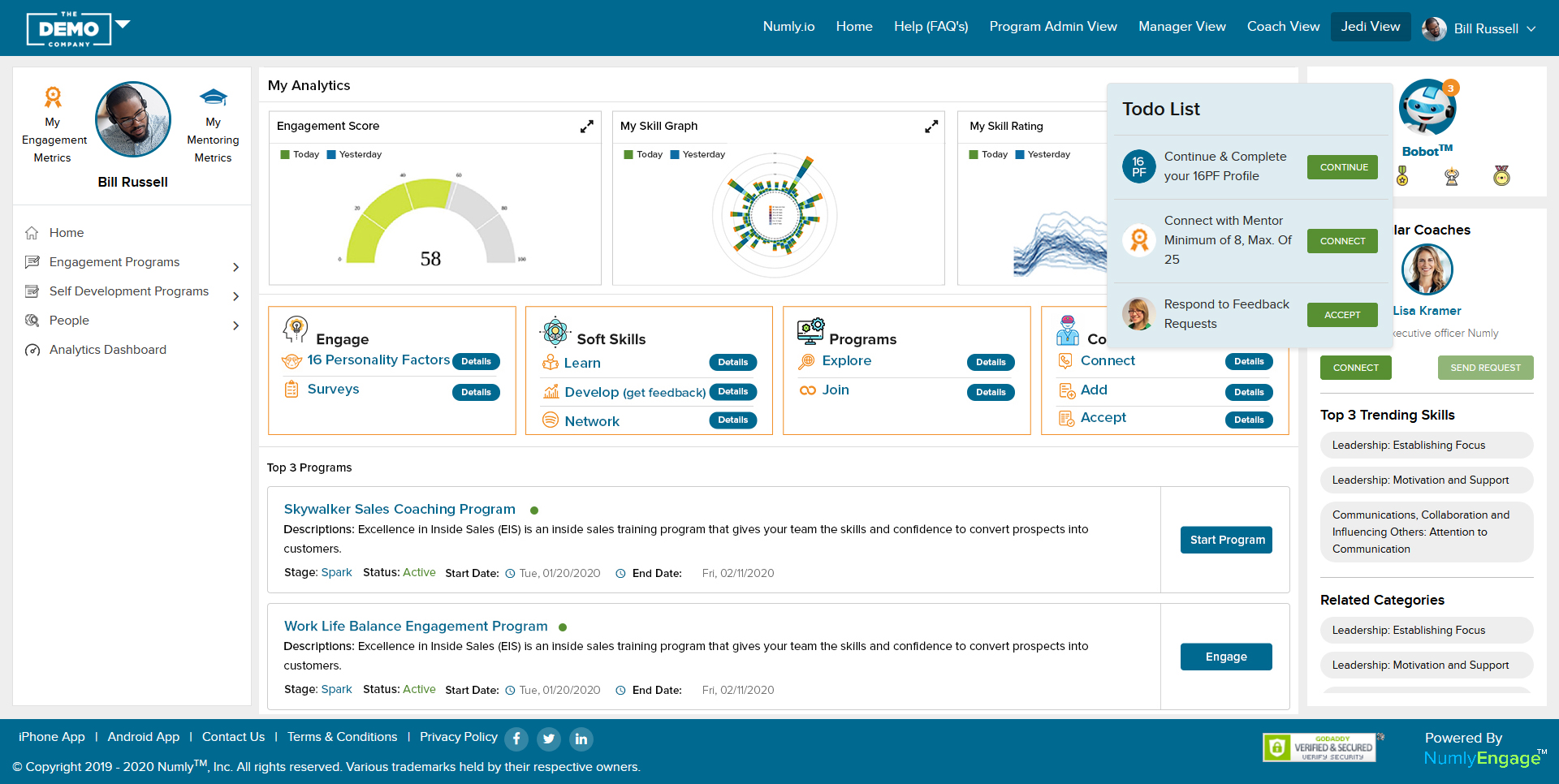The width and height of the screenshot is (1559, 784).
Task: Open the LinkedIn icon in footer
Action: tap(581, 739)
